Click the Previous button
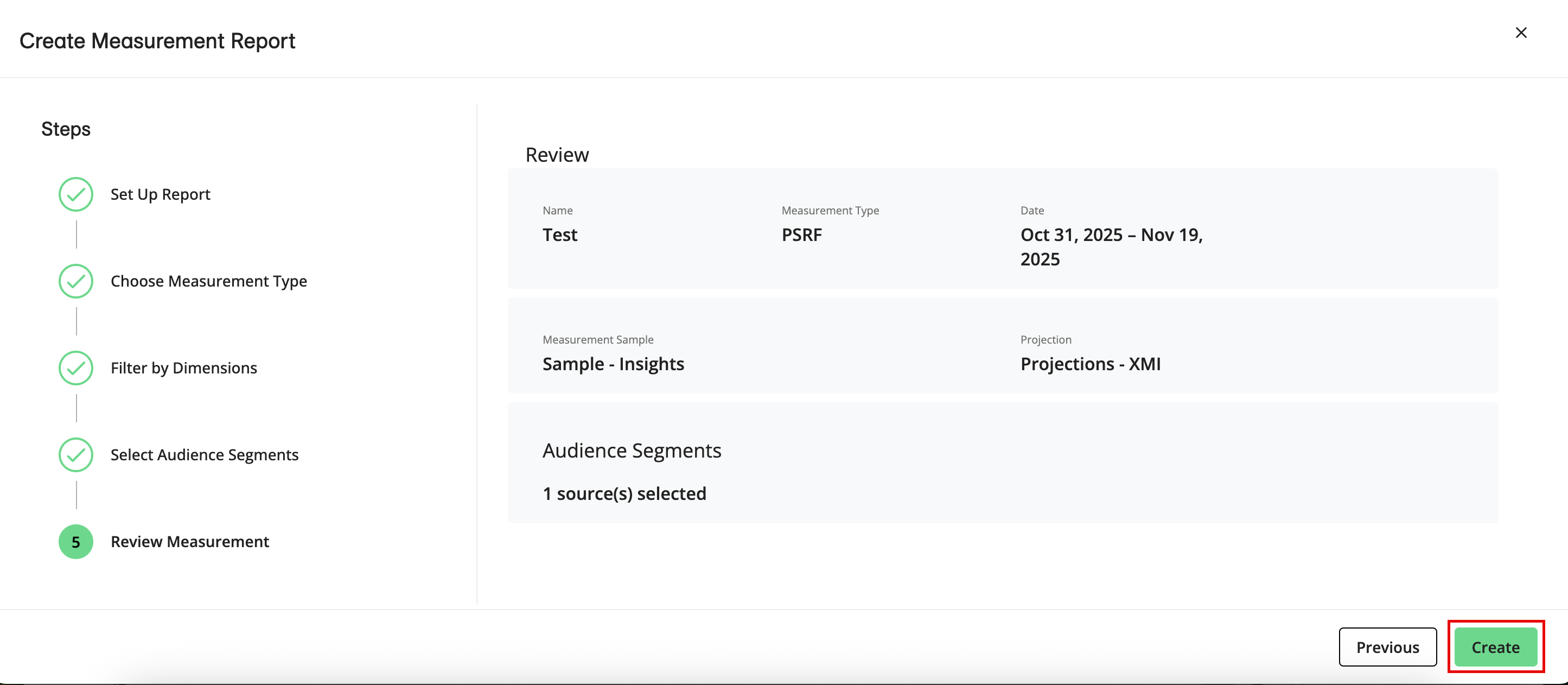1568x685 pixels. 1388,646
